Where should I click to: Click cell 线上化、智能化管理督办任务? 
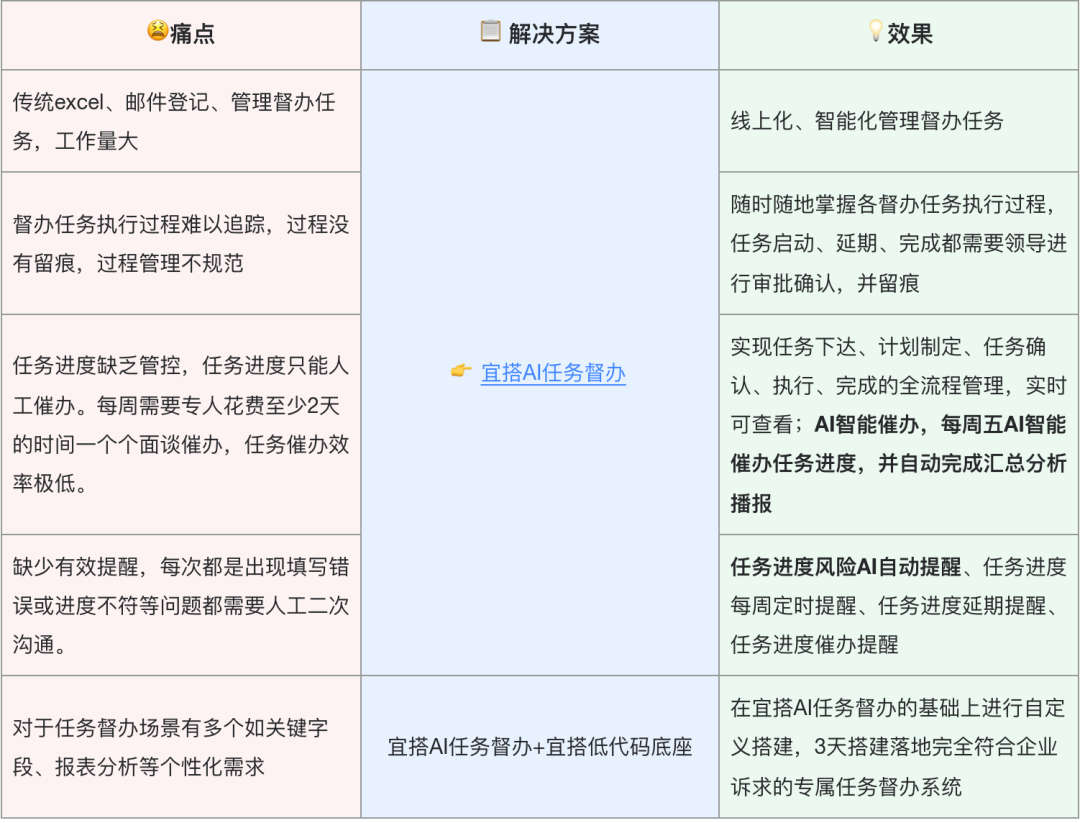(898, 121)
